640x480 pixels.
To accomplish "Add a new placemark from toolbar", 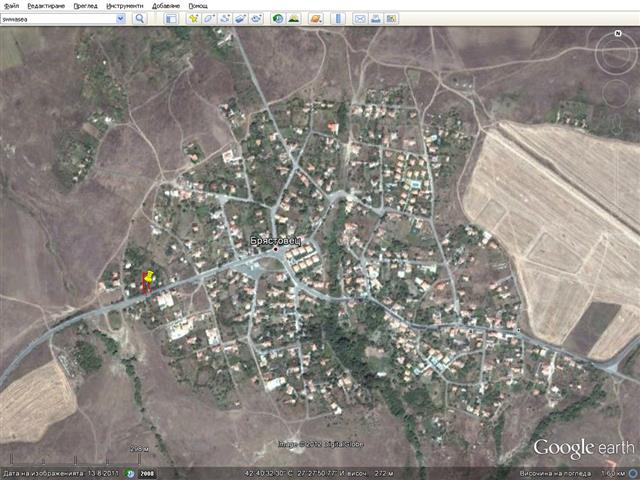I will pyautogui.click(x=193, y=18).
